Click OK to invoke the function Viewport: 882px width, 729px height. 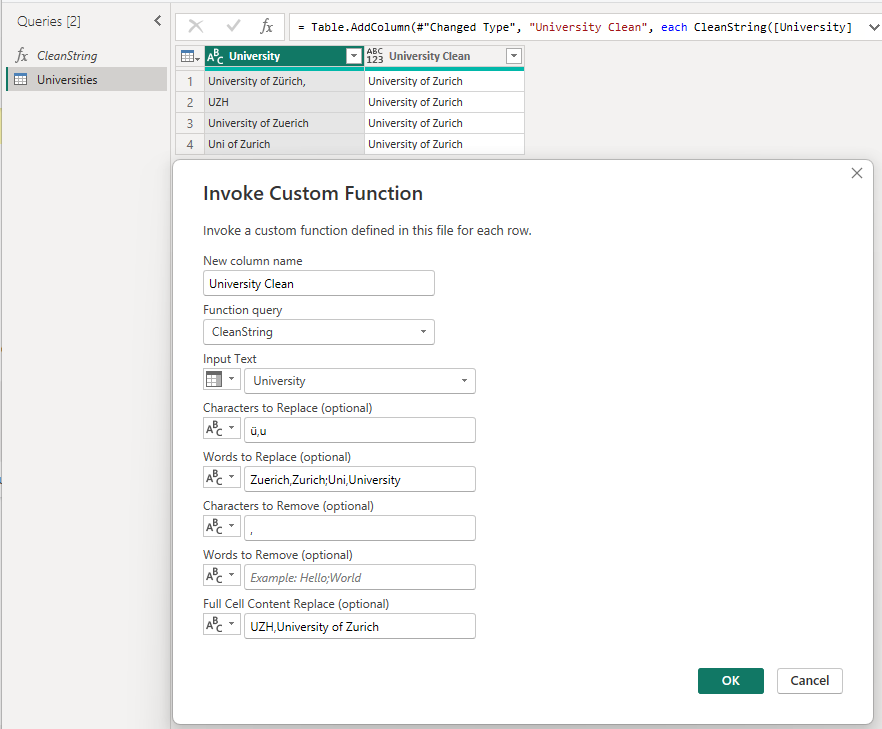click(x=730, y=681)
